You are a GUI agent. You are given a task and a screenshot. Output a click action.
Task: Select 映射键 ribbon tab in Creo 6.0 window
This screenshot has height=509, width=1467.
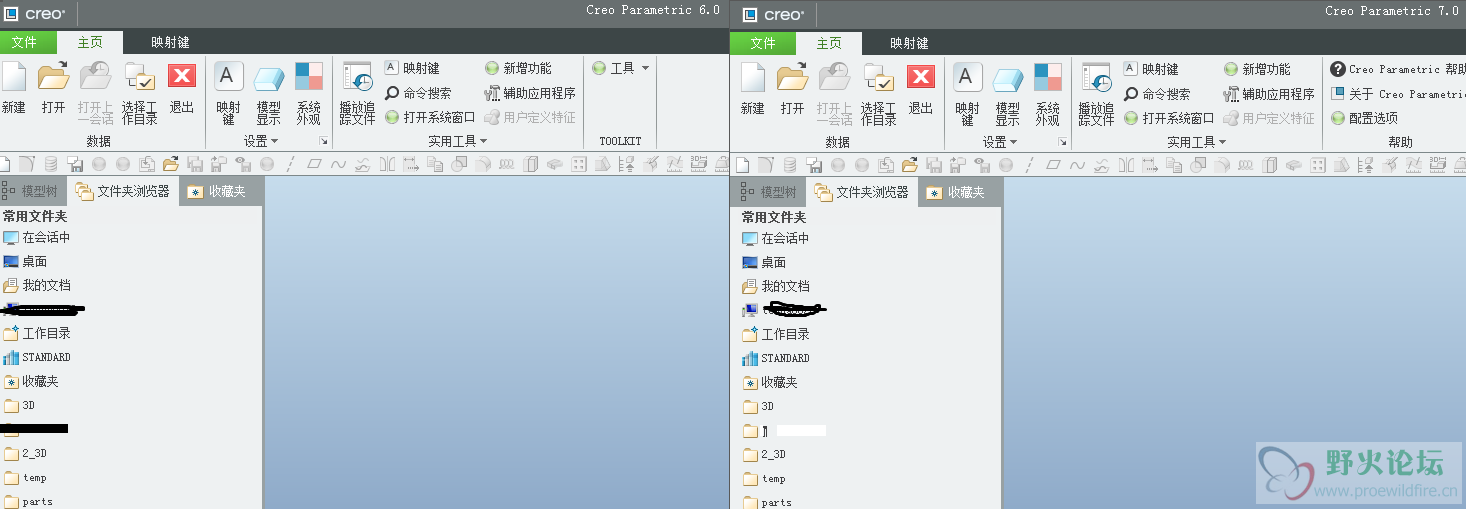[170, 43]
